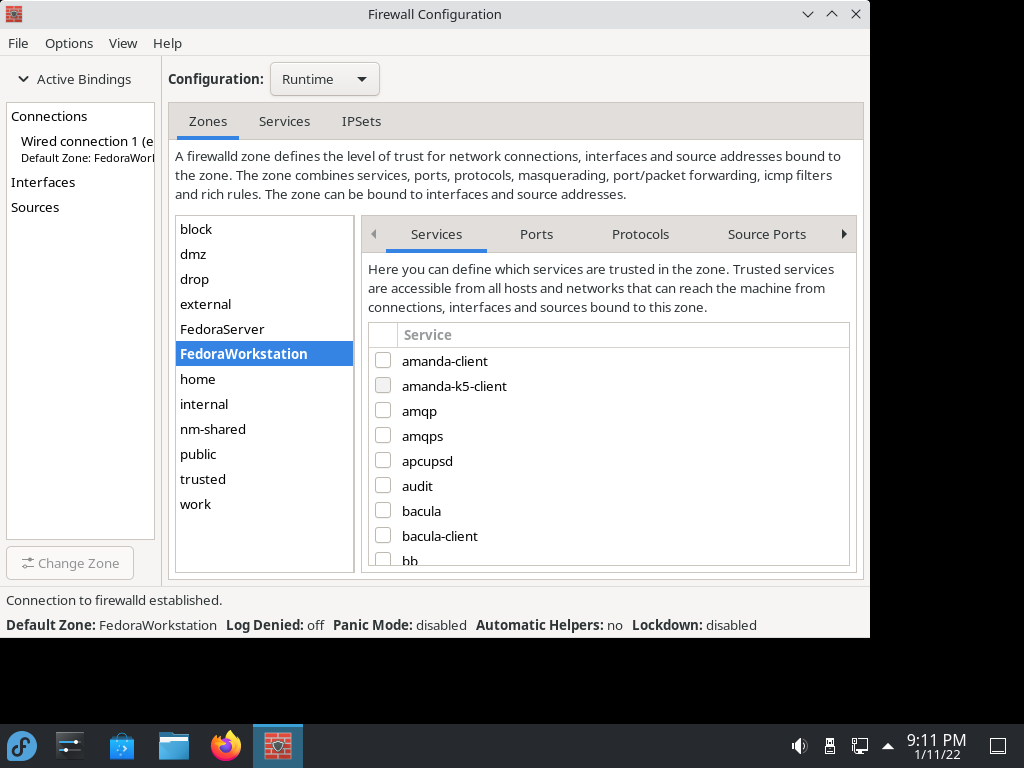Switch to the Zones tab
This screenshot has height=768, width=1024.
tap(208, 121)
